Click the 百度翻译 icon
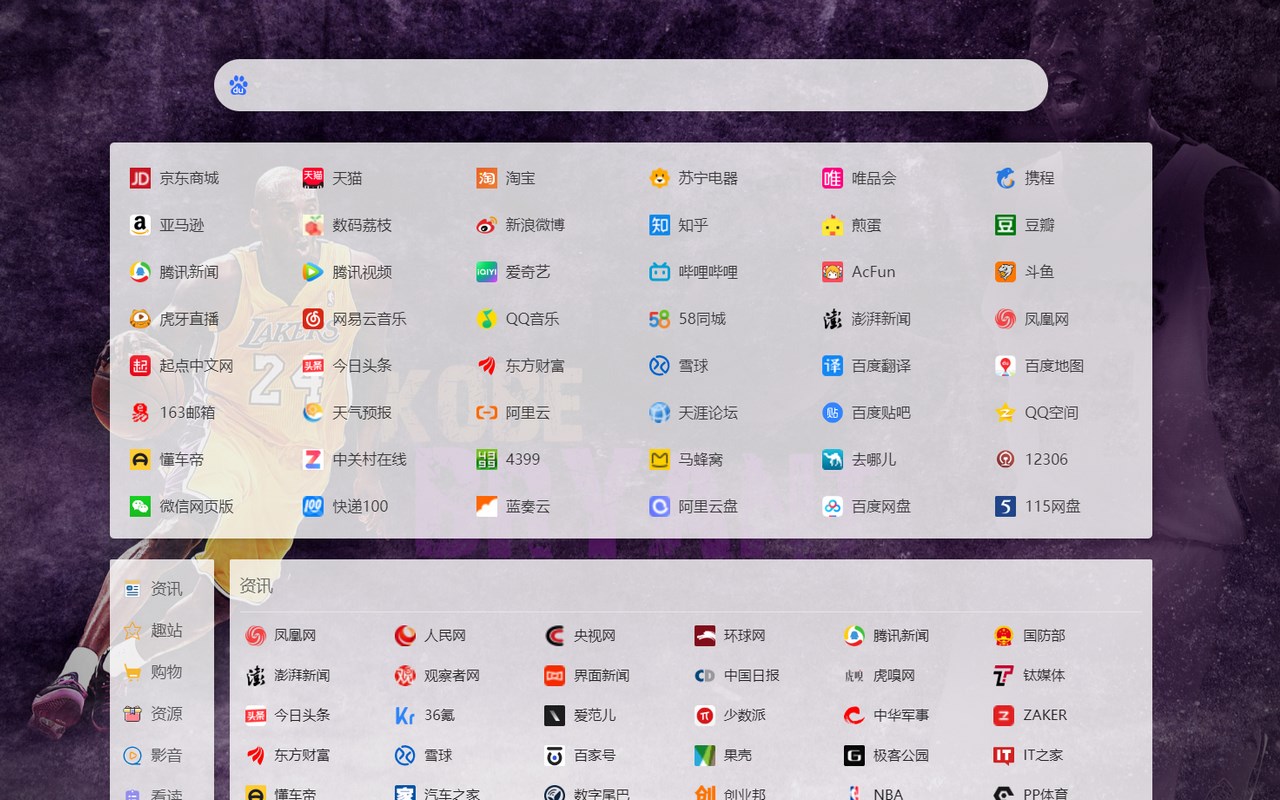The image size is (1280, 800). point(832,366)
